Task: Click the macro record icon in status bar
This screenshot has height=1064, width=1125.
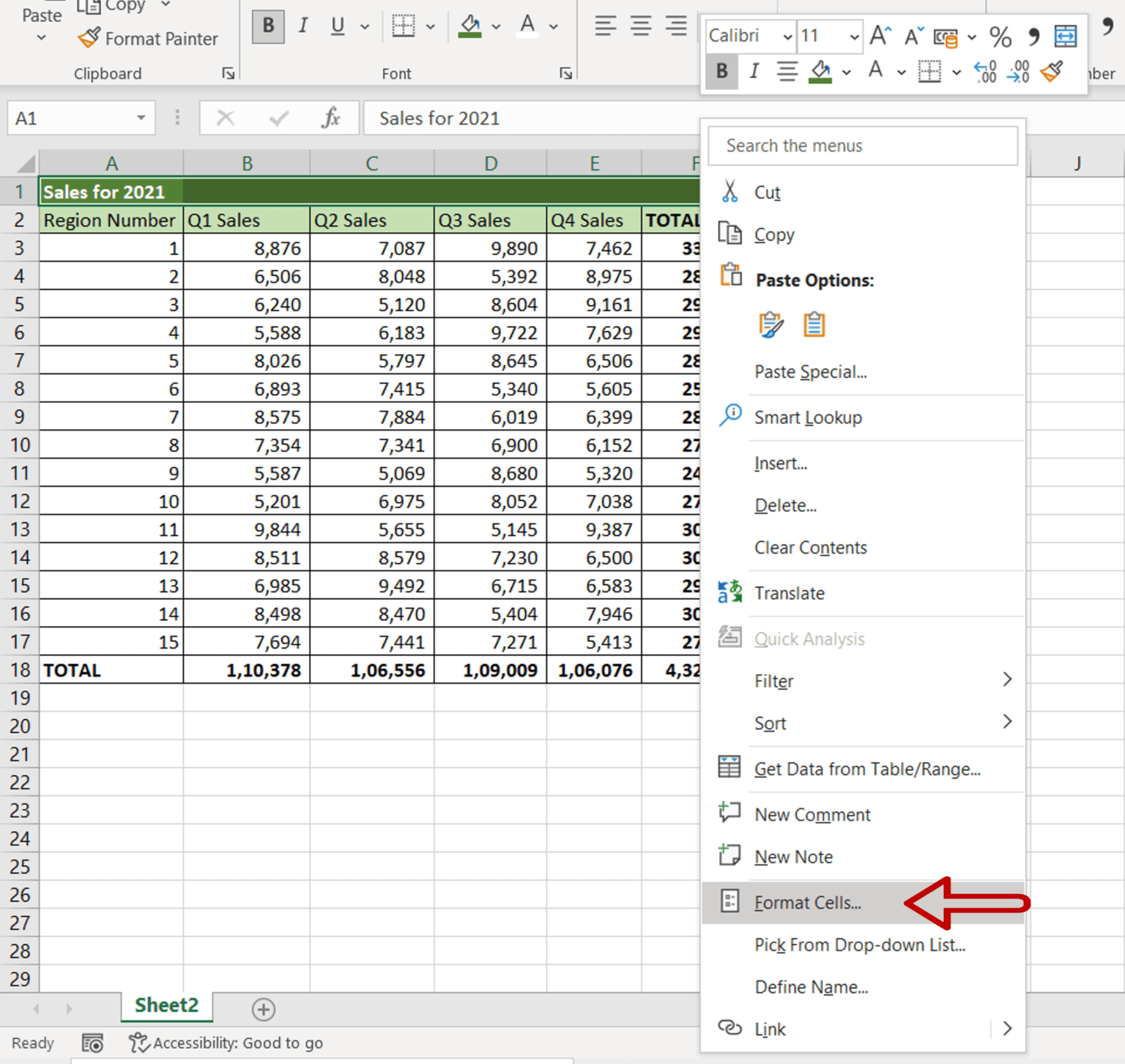Action: pos(92,1043)
